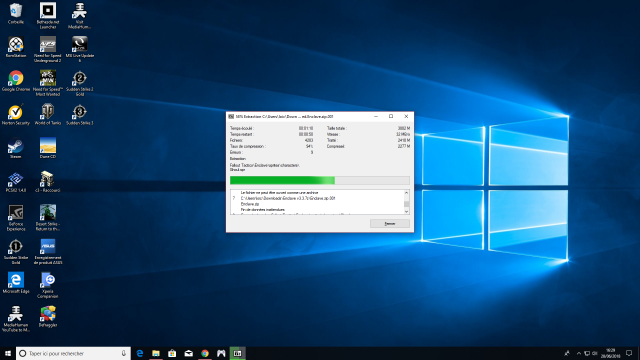
Task: Open the game controller app in taskbar
Action: click(x=221, y=353)
